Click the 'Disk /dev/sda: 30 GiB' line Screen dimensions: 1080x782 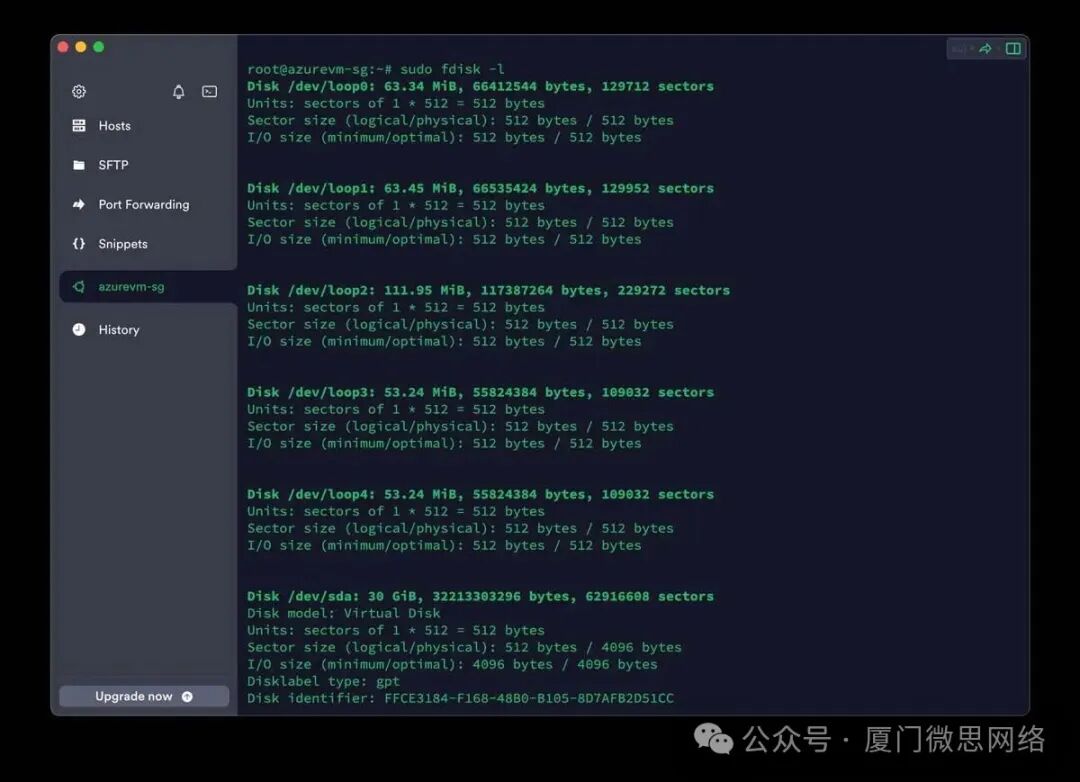tap(480, 596)
